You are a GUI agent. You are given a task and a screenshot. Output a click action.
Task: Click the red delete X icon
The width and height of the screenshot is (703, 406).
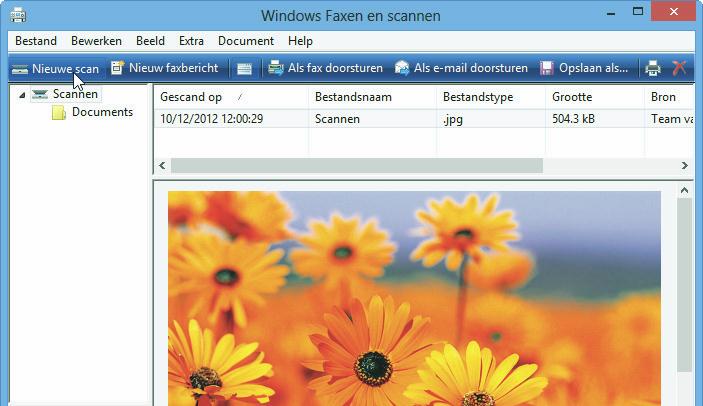coord(680,69)
